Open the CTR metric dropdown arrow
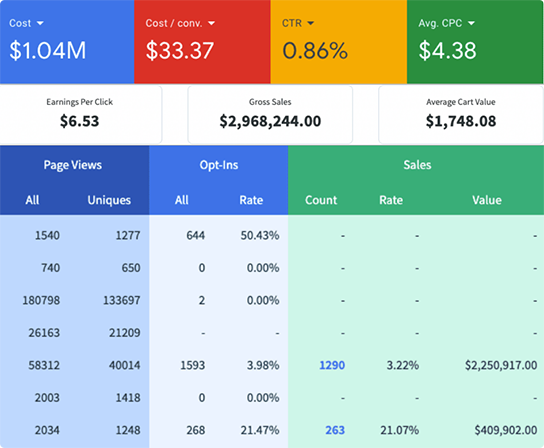The image size is (544, 448). [311, 23]
